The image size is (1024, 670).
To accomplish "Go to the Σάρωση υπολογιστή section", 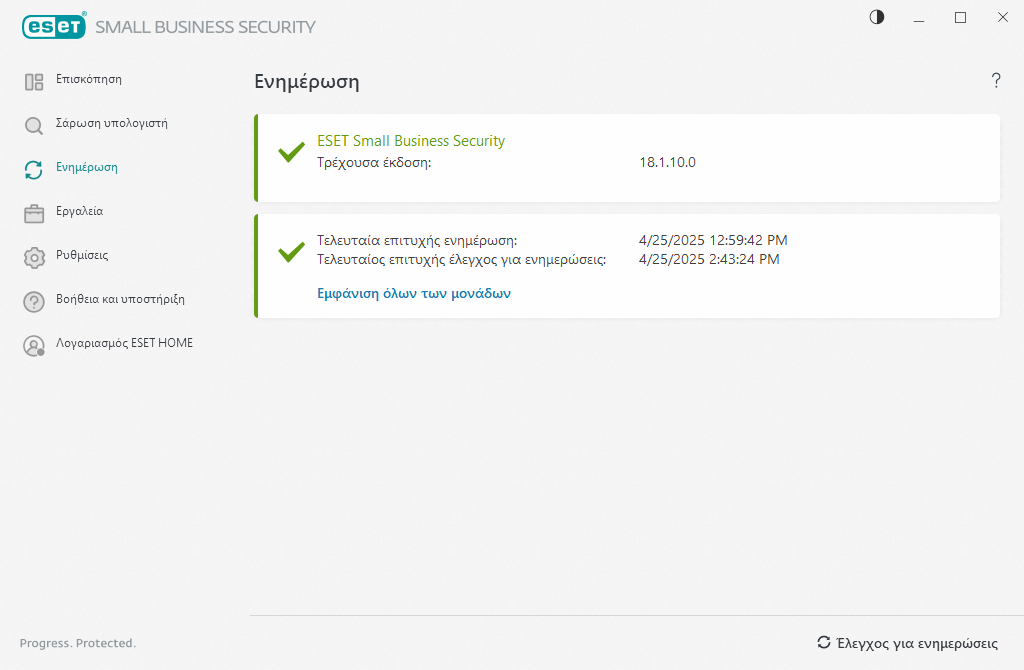I will click(x=111, y=123).
